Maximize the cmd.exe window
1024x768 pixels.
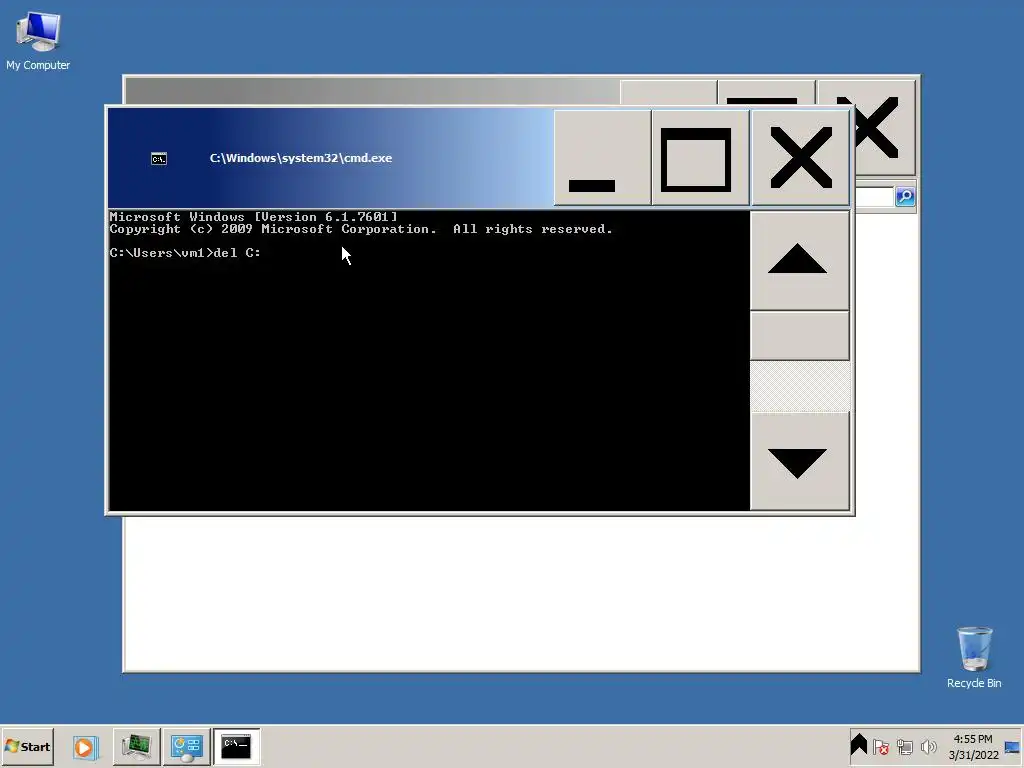click(701, 157)
